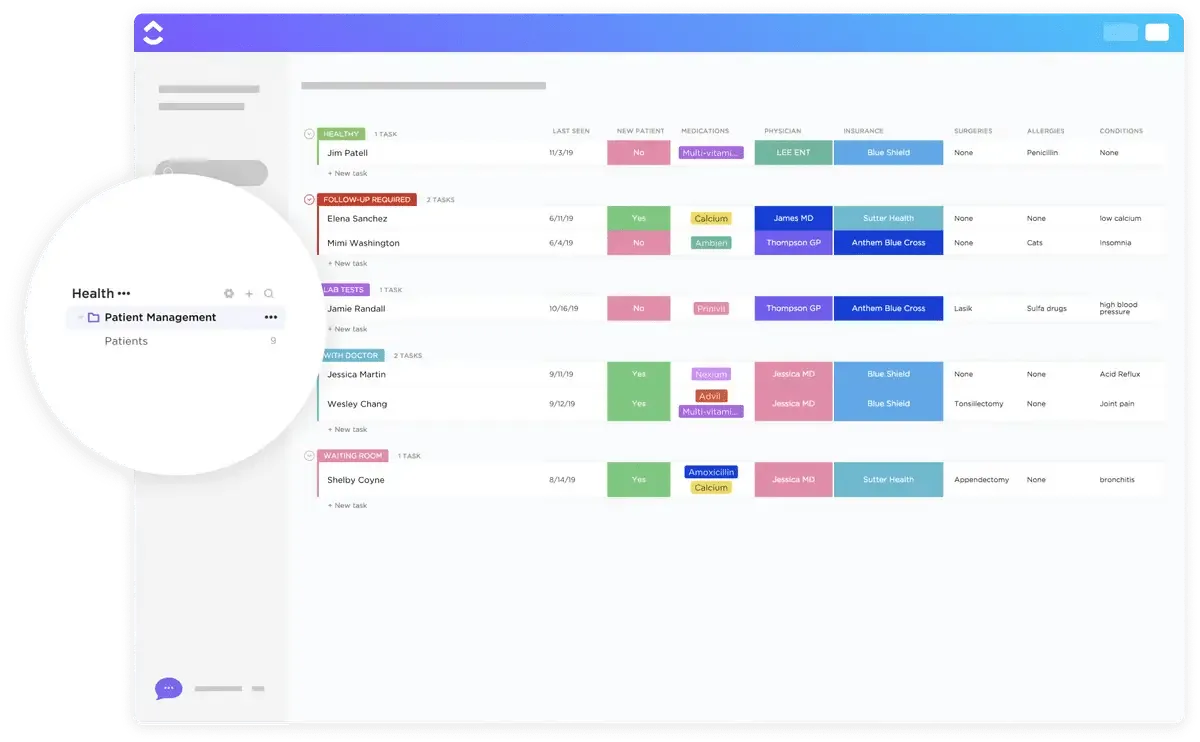
Task: Click the Medications column header
Action: [x=705, y=131]
